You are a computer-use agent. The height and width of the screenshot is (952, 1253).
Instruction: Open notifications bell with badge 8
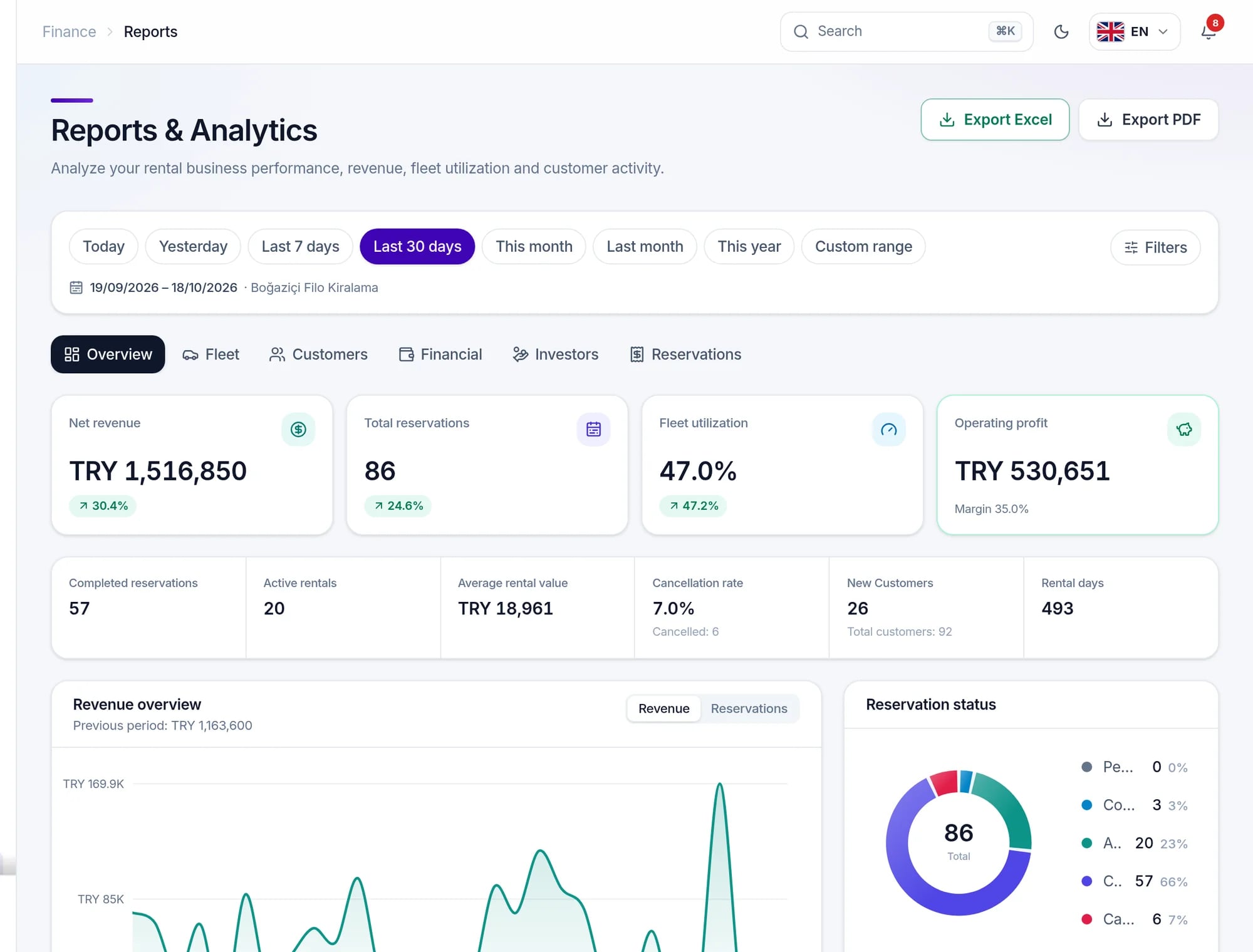[x=1209, y=31]
